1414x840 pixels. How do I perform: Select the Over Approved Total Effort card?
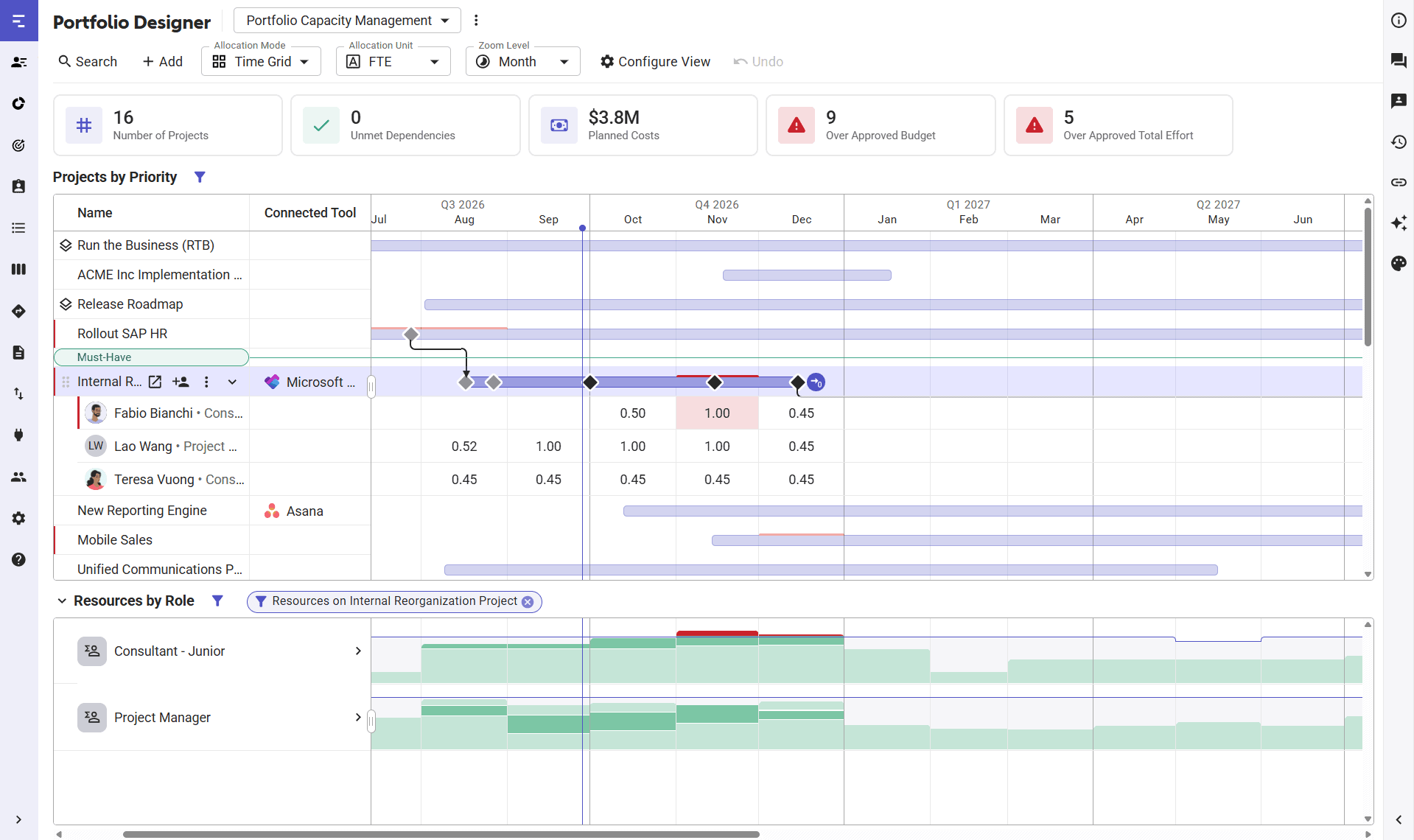pyautogui.click(x=1118, y=125)
